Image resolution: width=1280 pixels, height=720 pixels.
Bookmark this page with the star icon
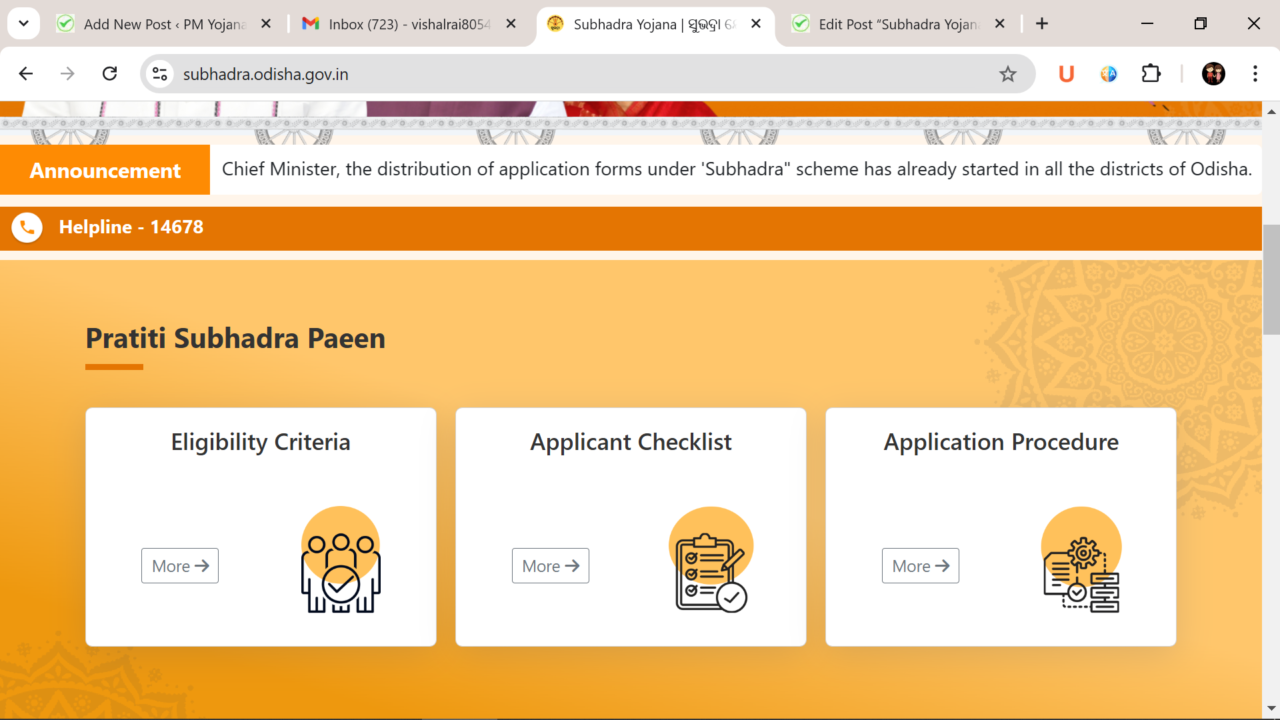coord(1007,74)
